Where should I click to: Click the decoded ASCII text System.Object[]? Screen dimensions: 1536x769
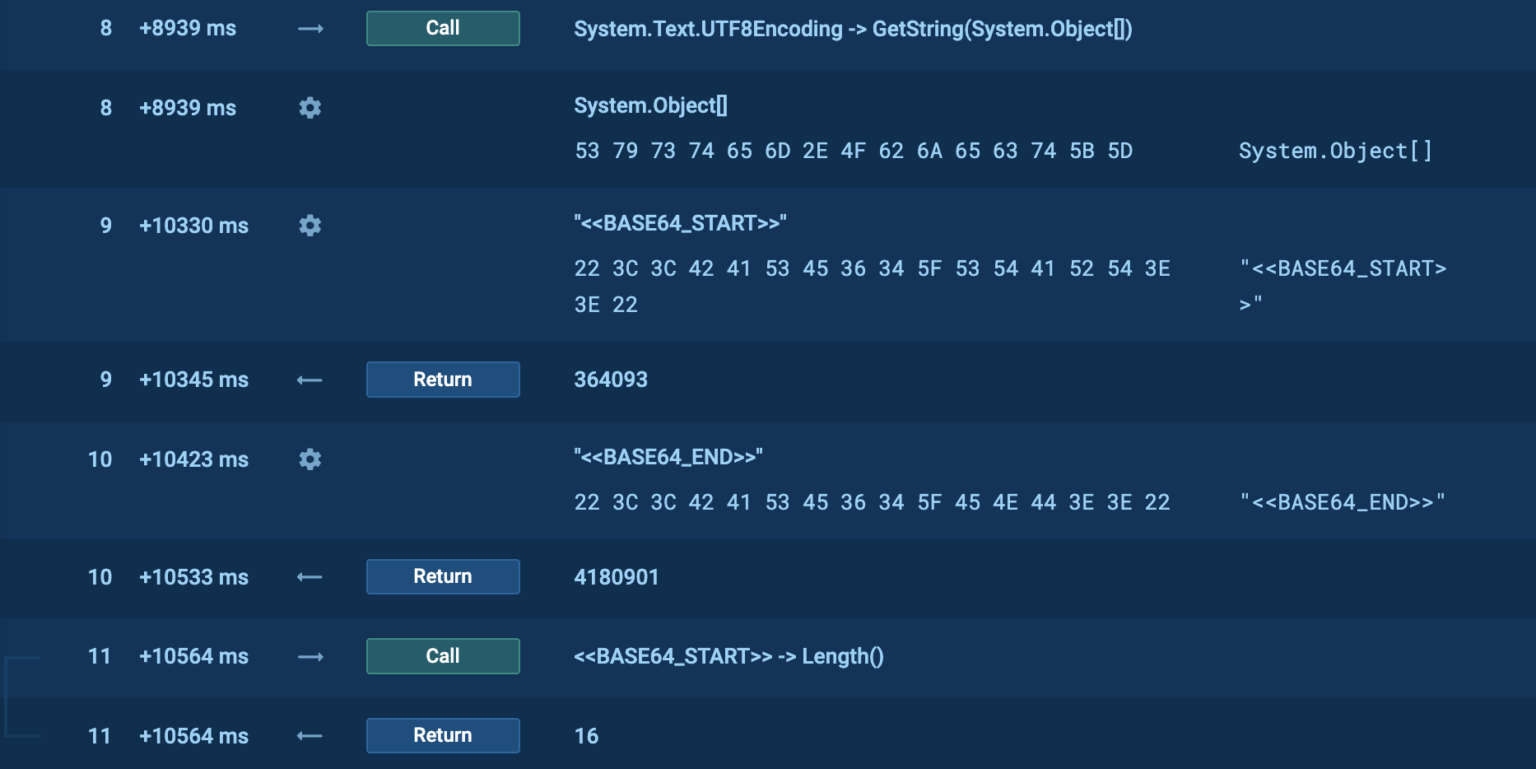1335,151
